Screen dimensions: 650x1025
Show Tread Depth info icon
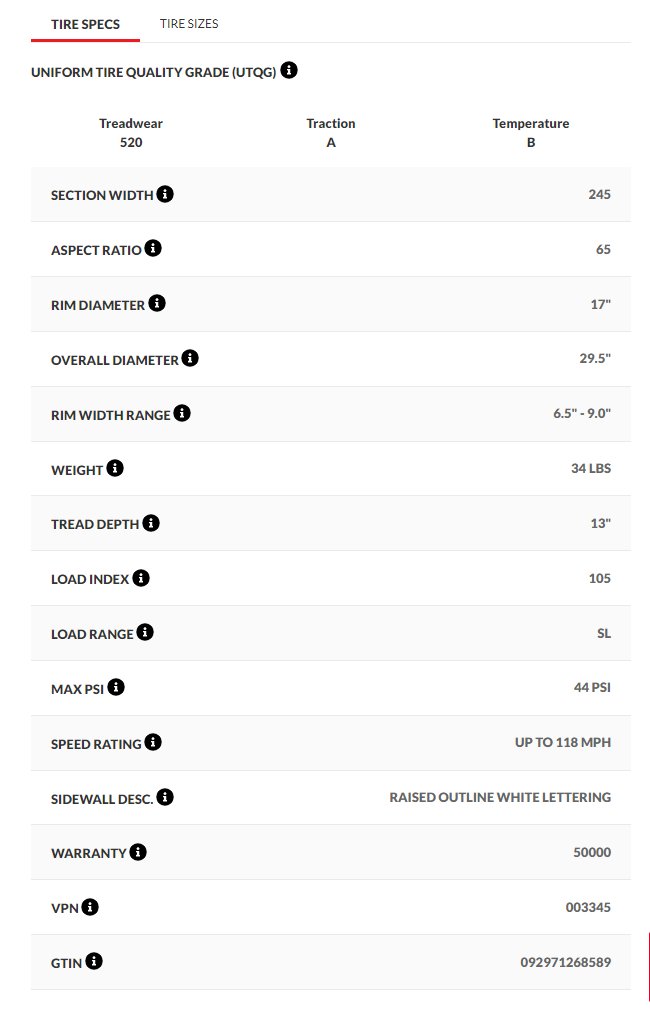pos(151,523)
